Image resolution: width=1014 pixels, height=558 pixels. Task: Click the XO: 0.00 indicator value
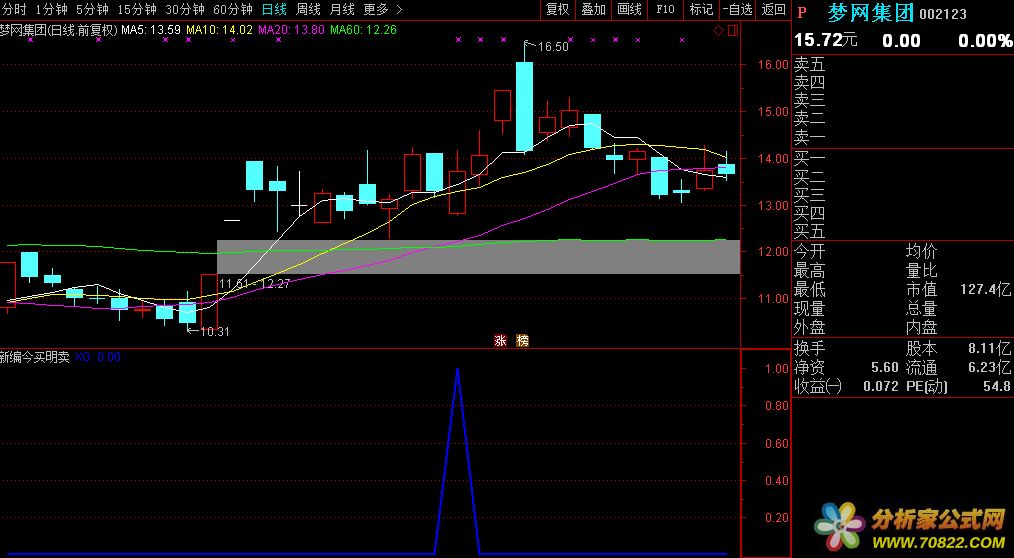98,357
